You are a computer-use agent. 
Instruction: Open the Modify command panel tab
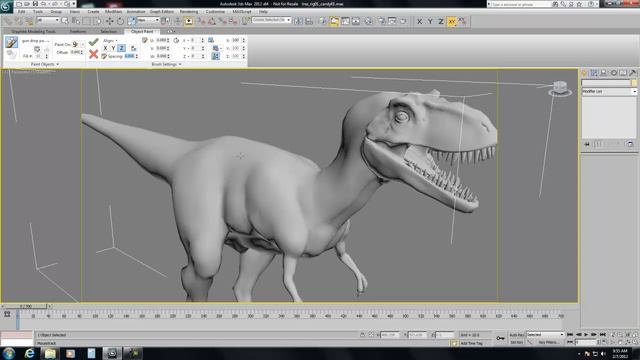tap(594, 73)
